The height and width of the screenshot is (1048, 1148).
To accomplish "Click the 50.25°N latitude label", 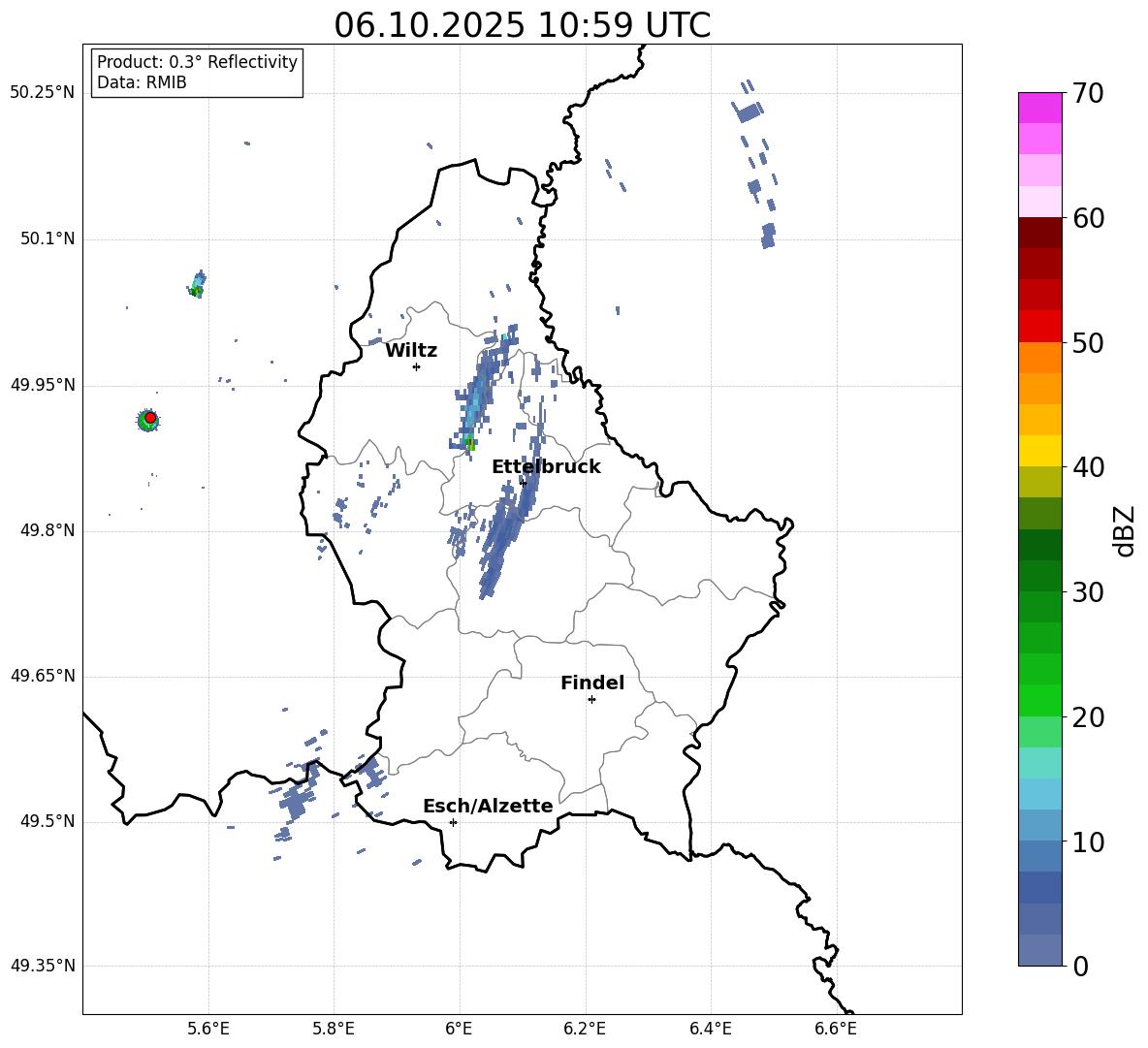I will click(x=43, y=93).
